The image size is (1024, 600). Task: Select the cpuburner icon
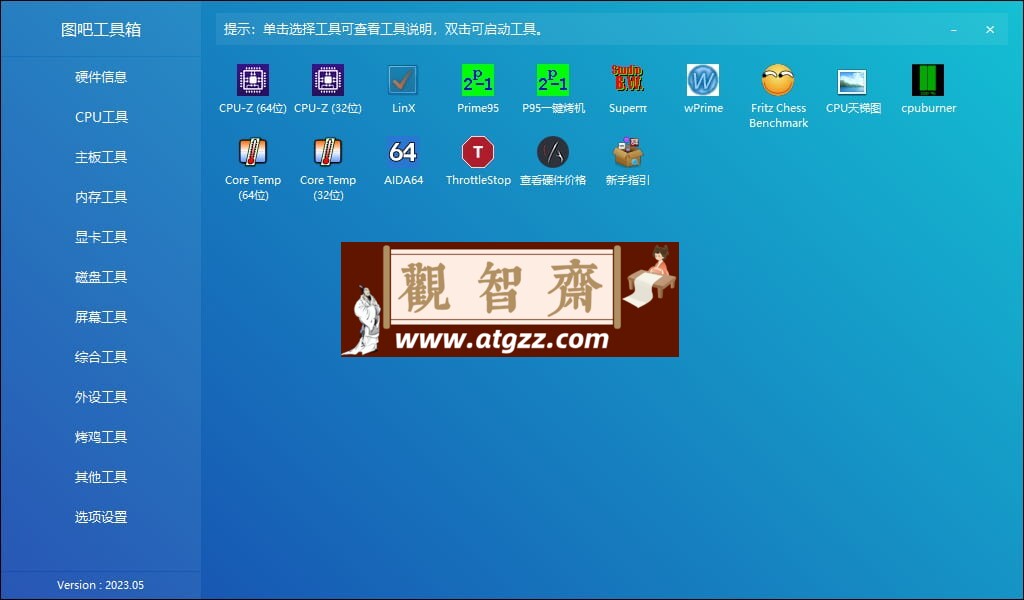(928, 80)
